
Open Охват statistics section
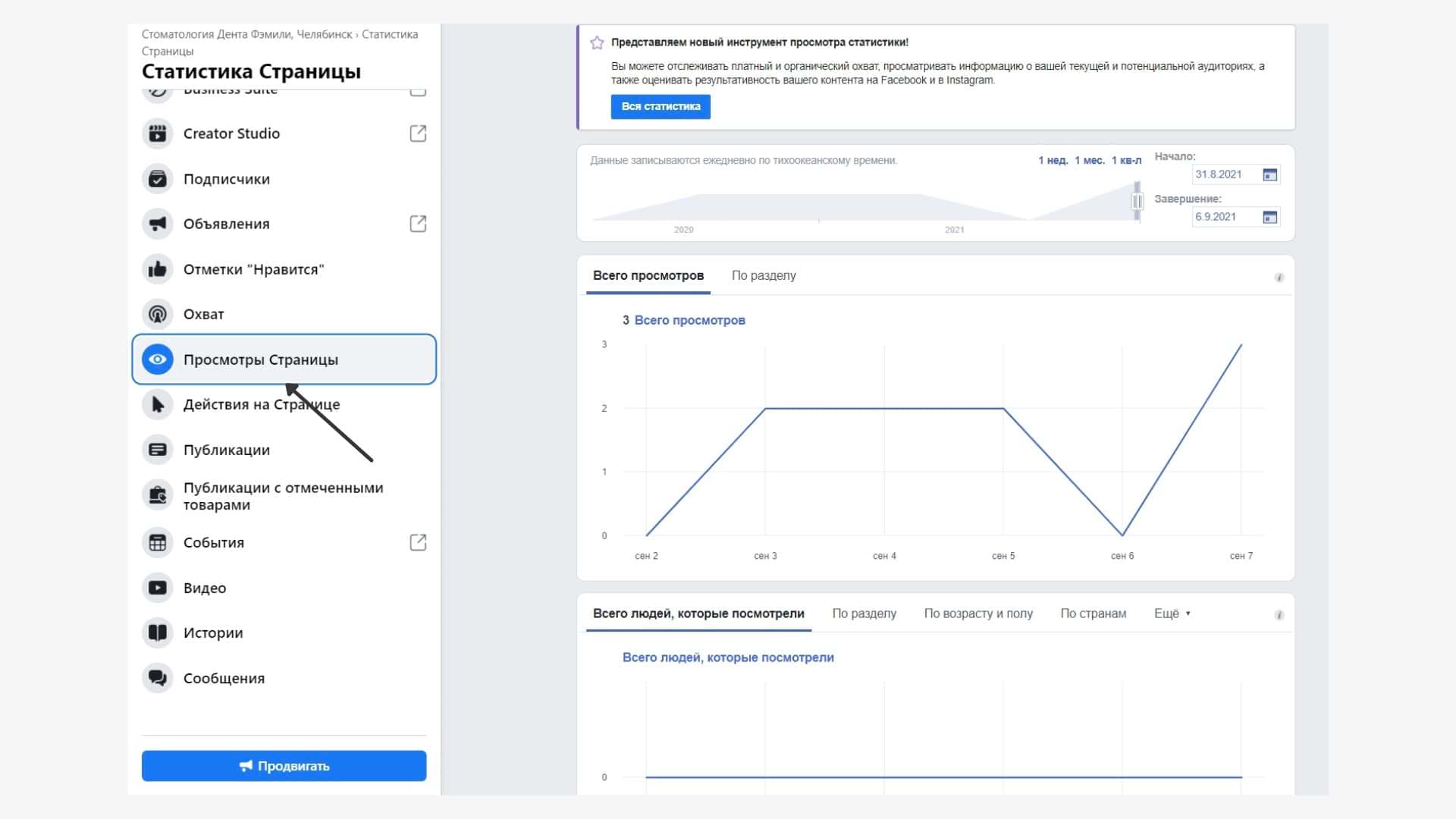(x=284, y=314)
